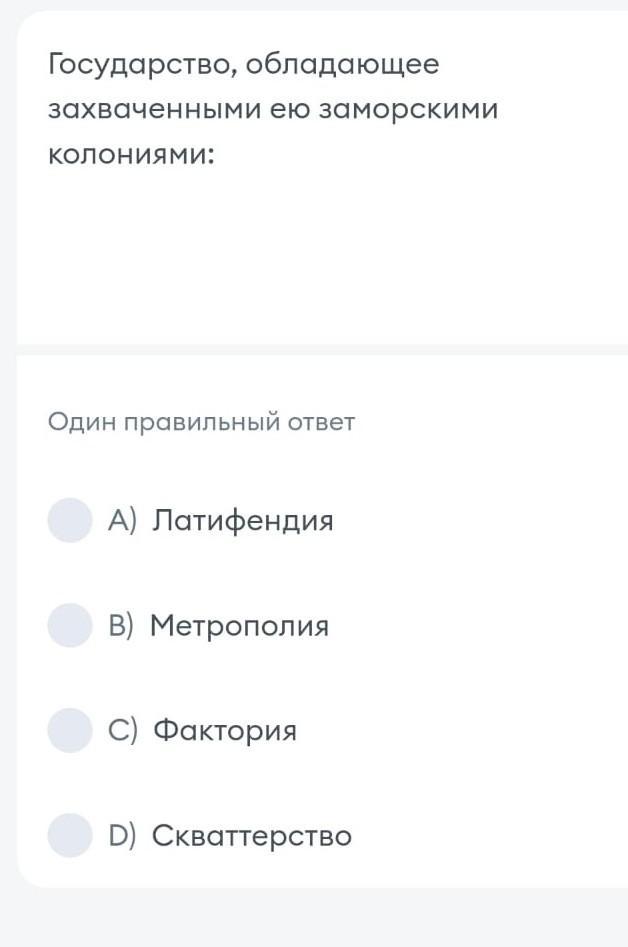
Task: Mark the radio button beside Скваттерство
Action: 70,835
